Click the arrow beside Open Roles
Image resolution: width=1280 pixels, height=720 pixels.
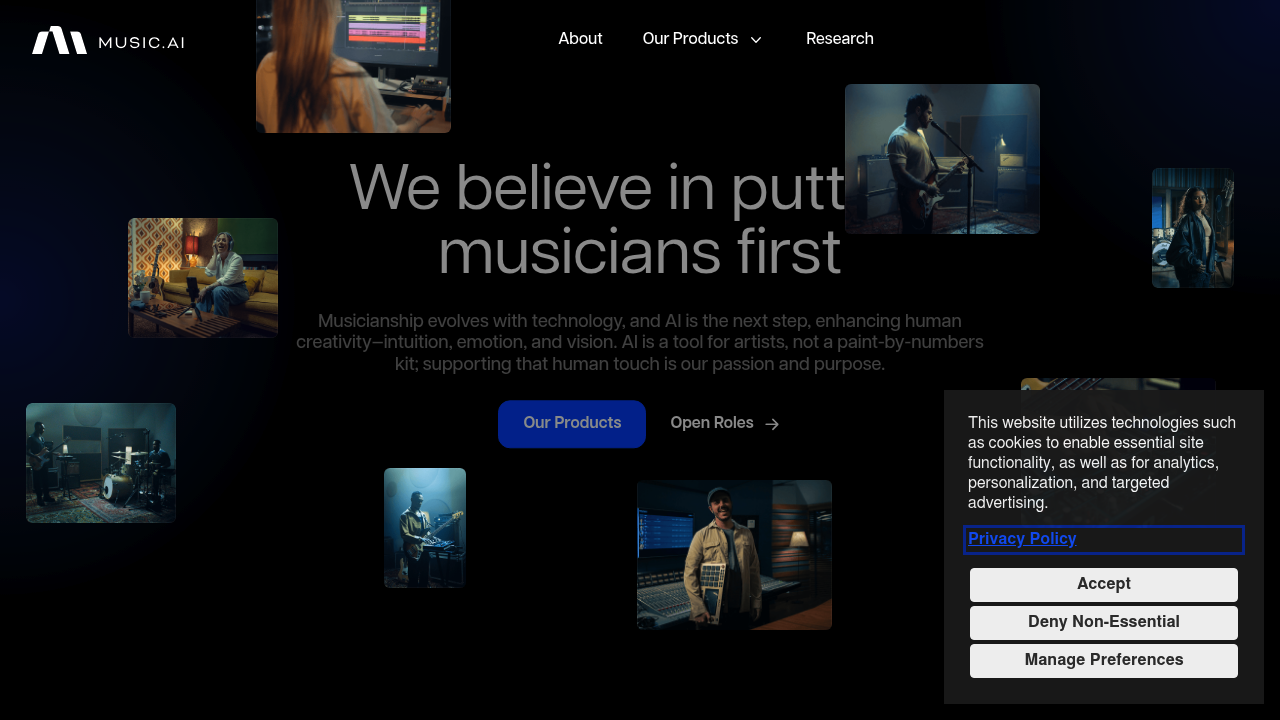(772, 424)
